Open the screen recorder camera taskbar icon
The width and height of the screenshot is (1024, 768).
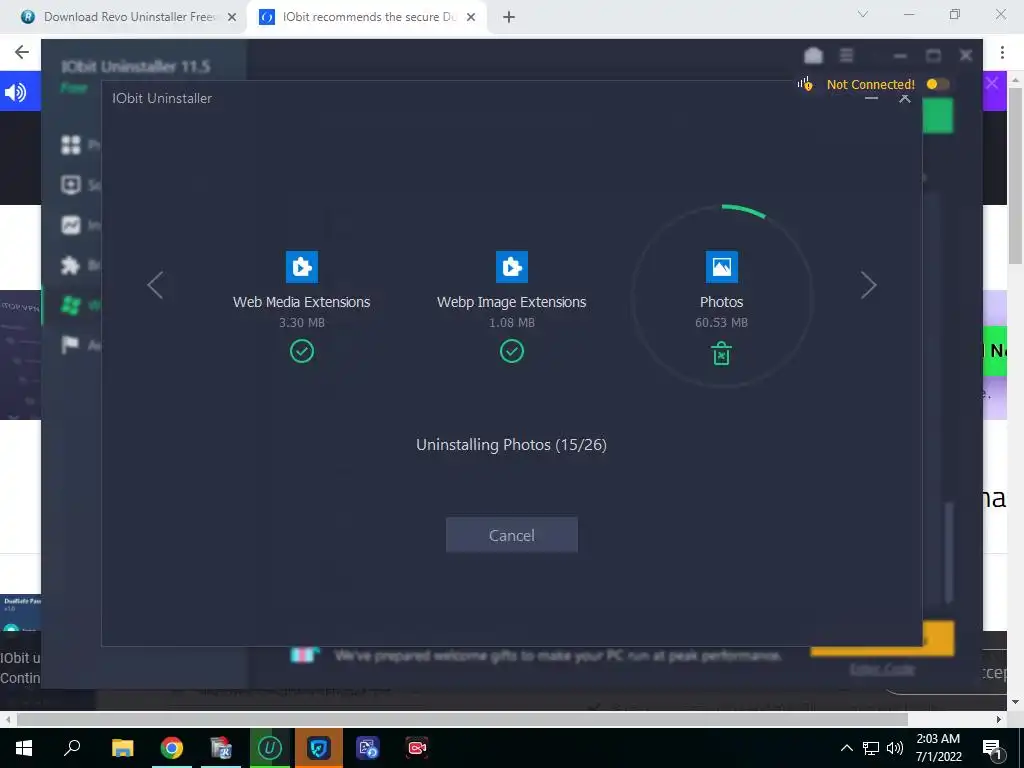417,748
